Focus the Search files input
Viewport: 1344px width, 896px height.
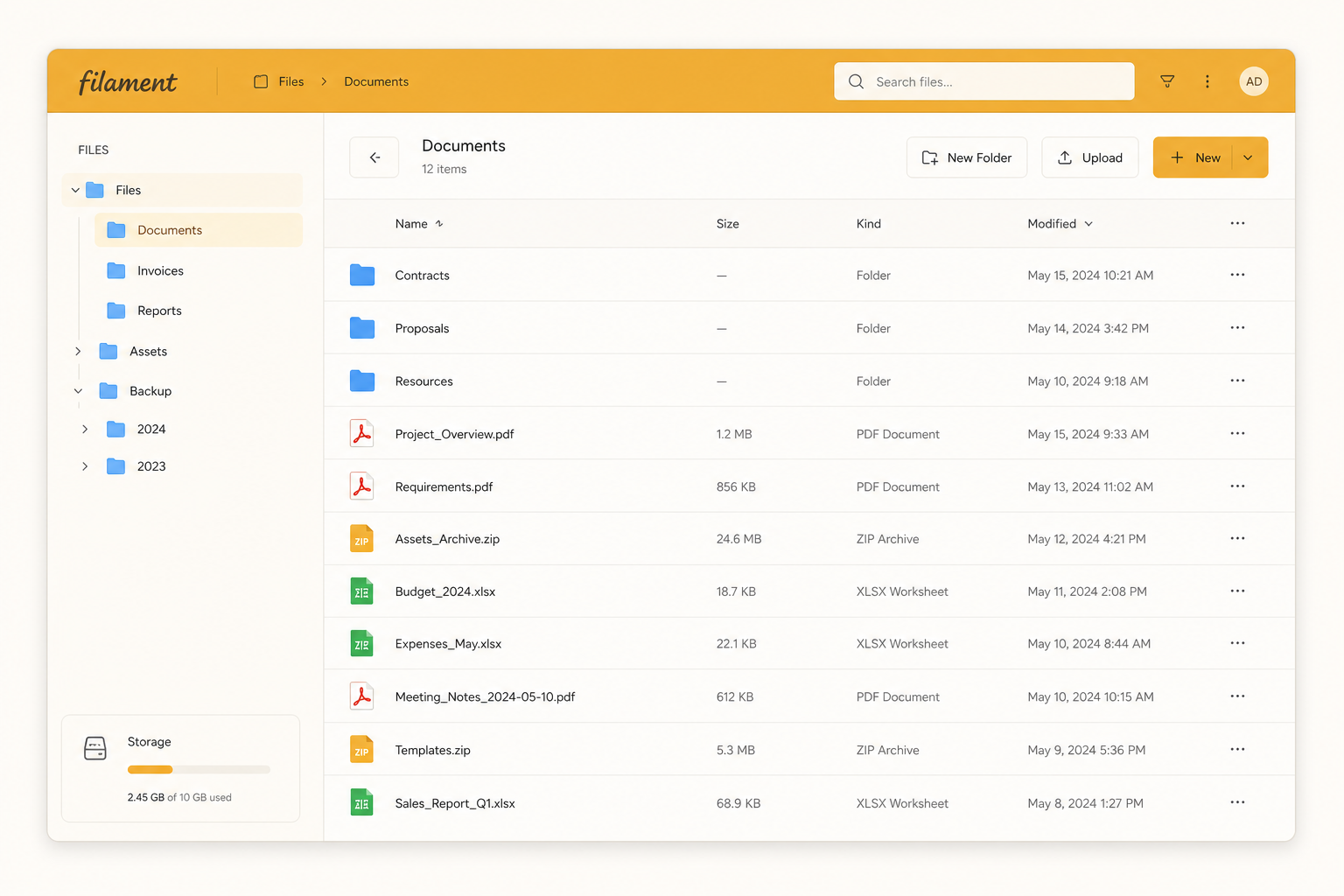pos(984,81)
